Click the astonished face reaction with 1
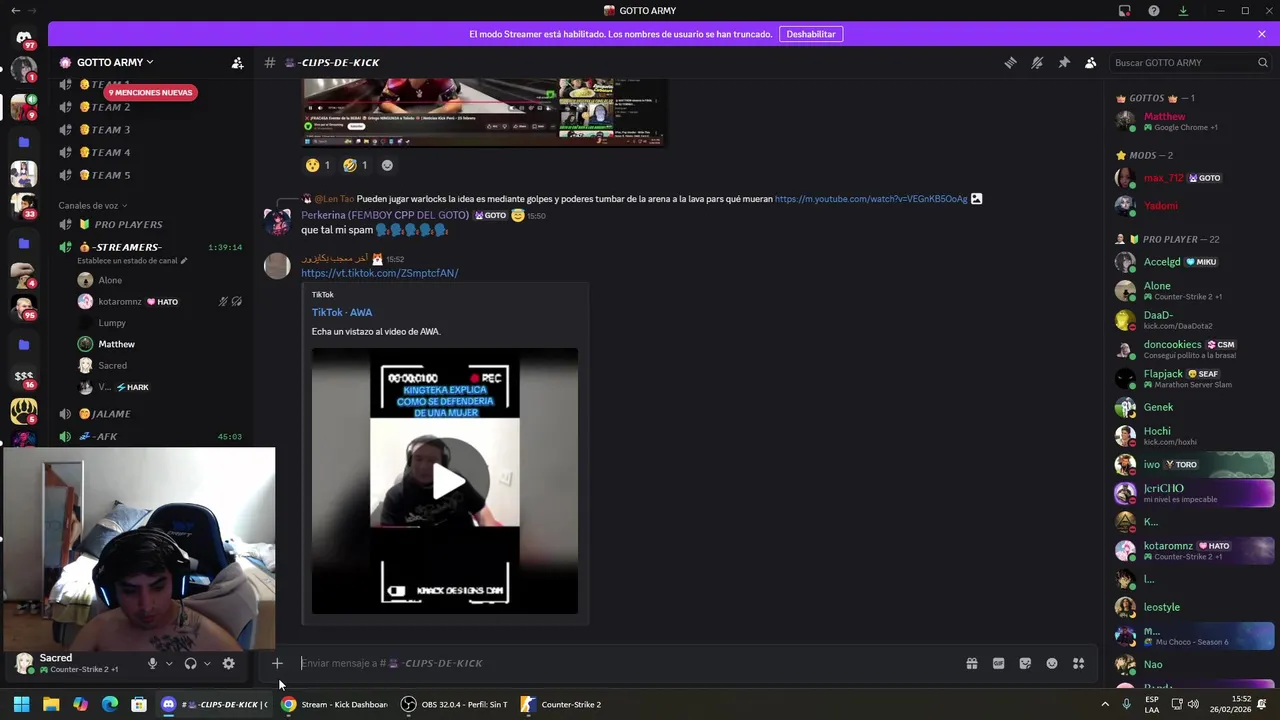This screenshot has height=720, width=1280. (319, 165)
